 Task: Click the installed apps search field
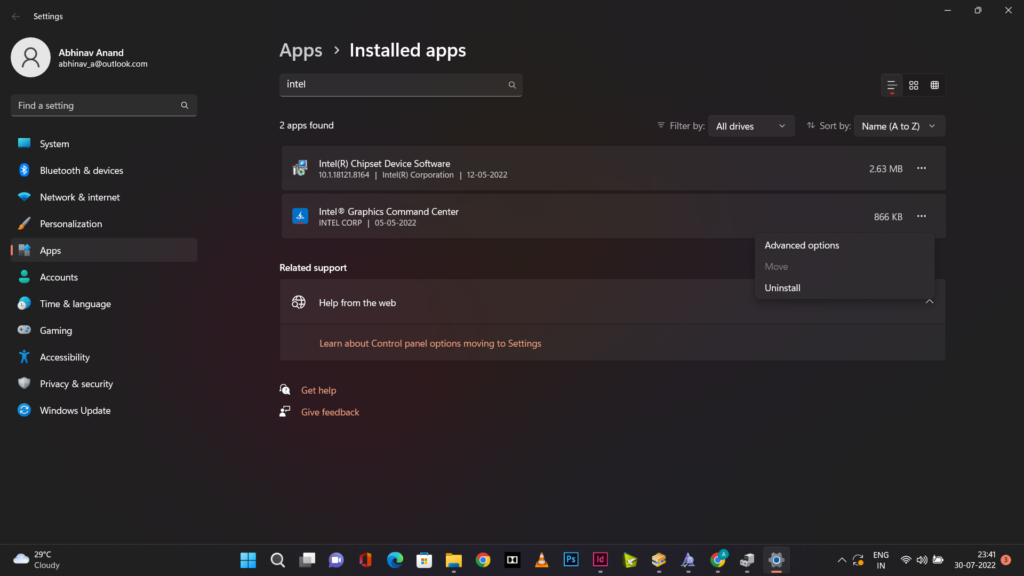401,85
